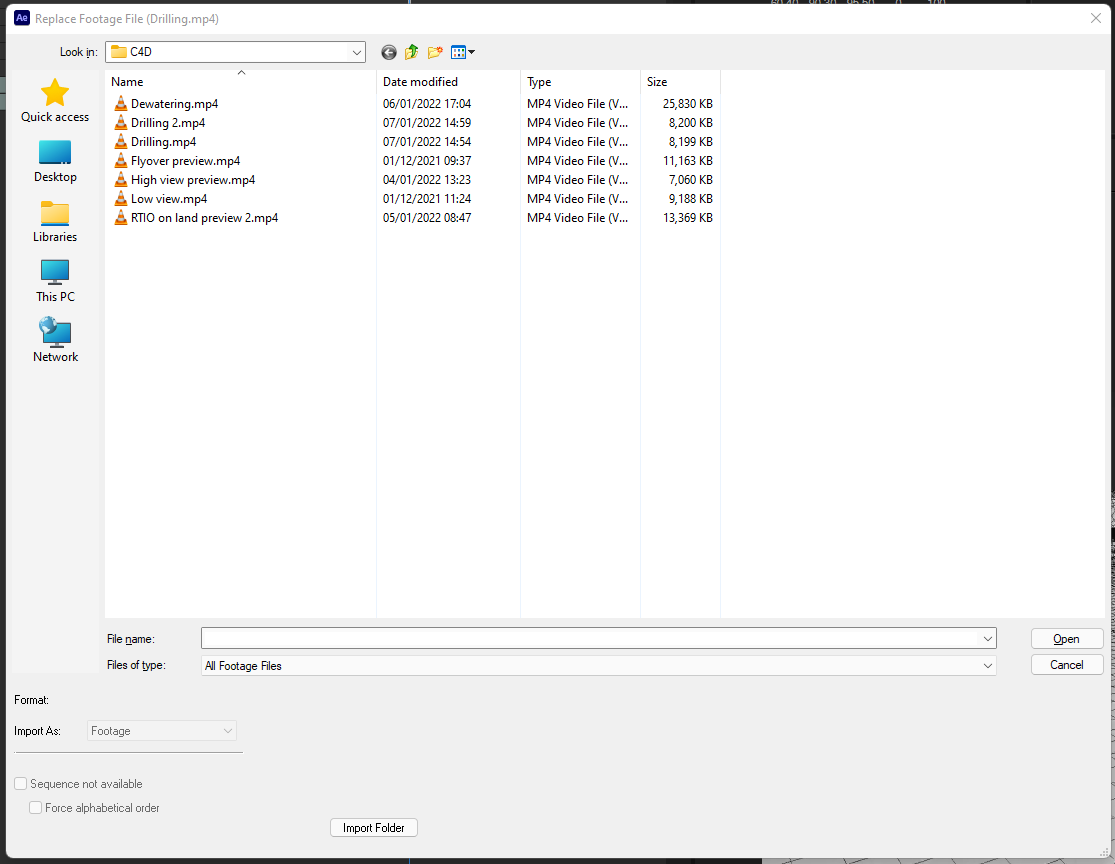The width and height of the screenshot is (1115, 864).
Task: Click the Cancel button
Action: [x=1067, y=664]
